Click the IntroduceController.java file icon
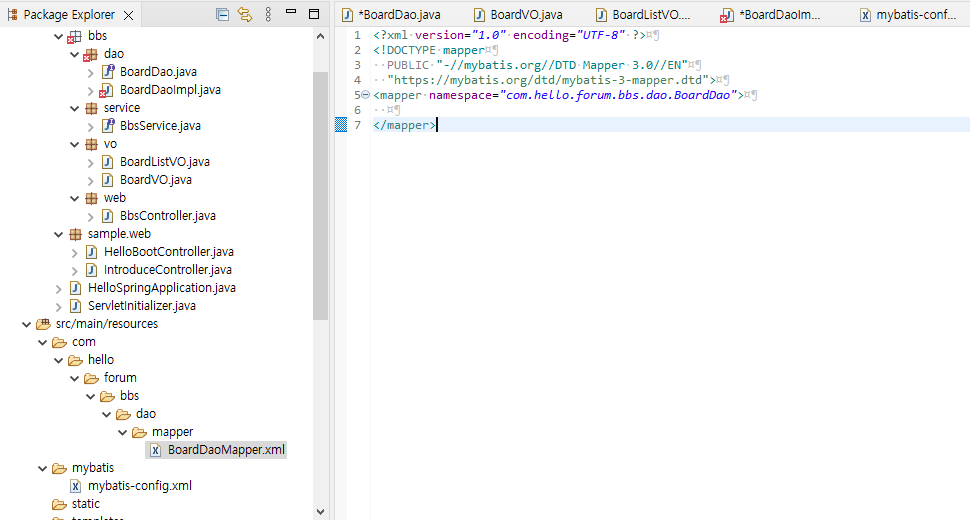Viewport: 970px width, 520px height. click(x=91, y=270)
